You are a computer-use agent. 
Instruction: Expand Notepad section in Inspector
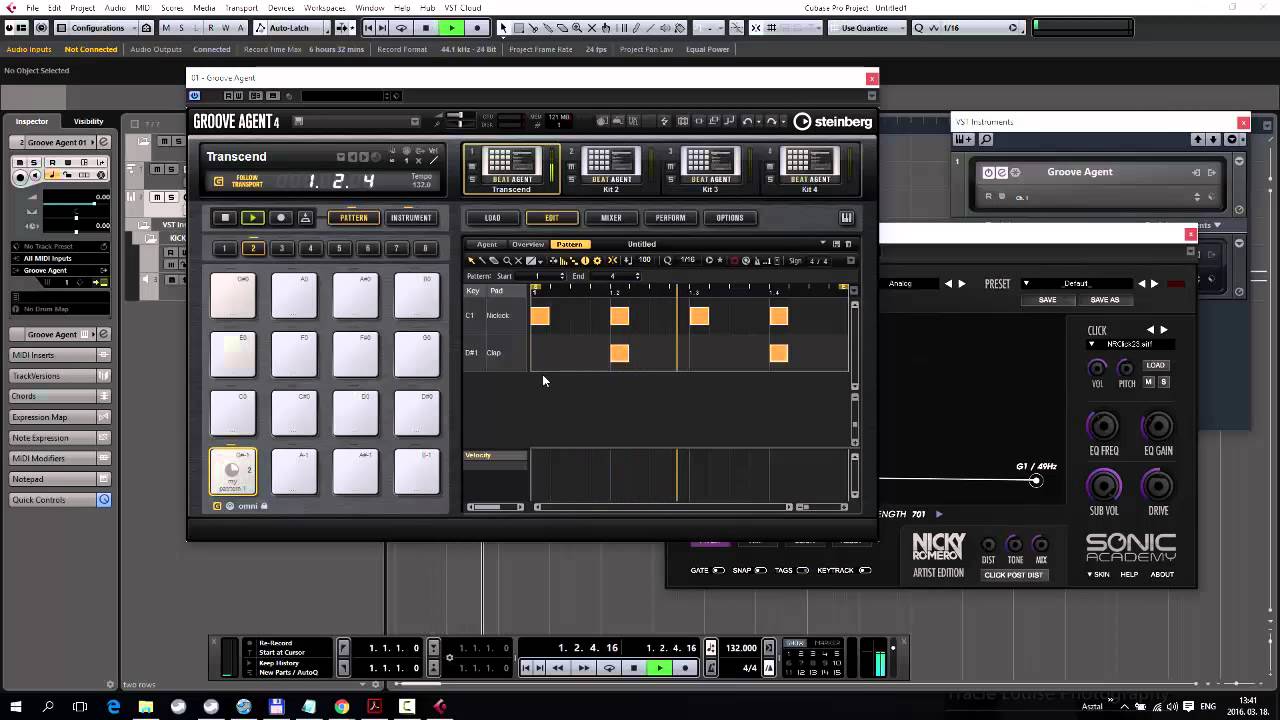60,479
